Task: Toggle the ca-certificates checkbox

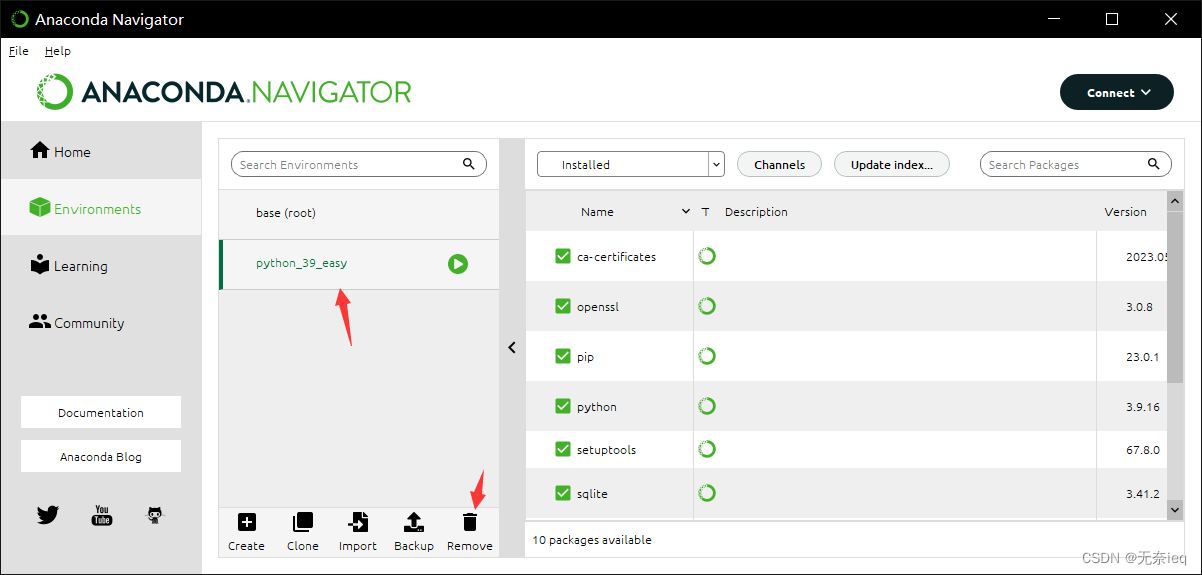Action: pos(563,256)
